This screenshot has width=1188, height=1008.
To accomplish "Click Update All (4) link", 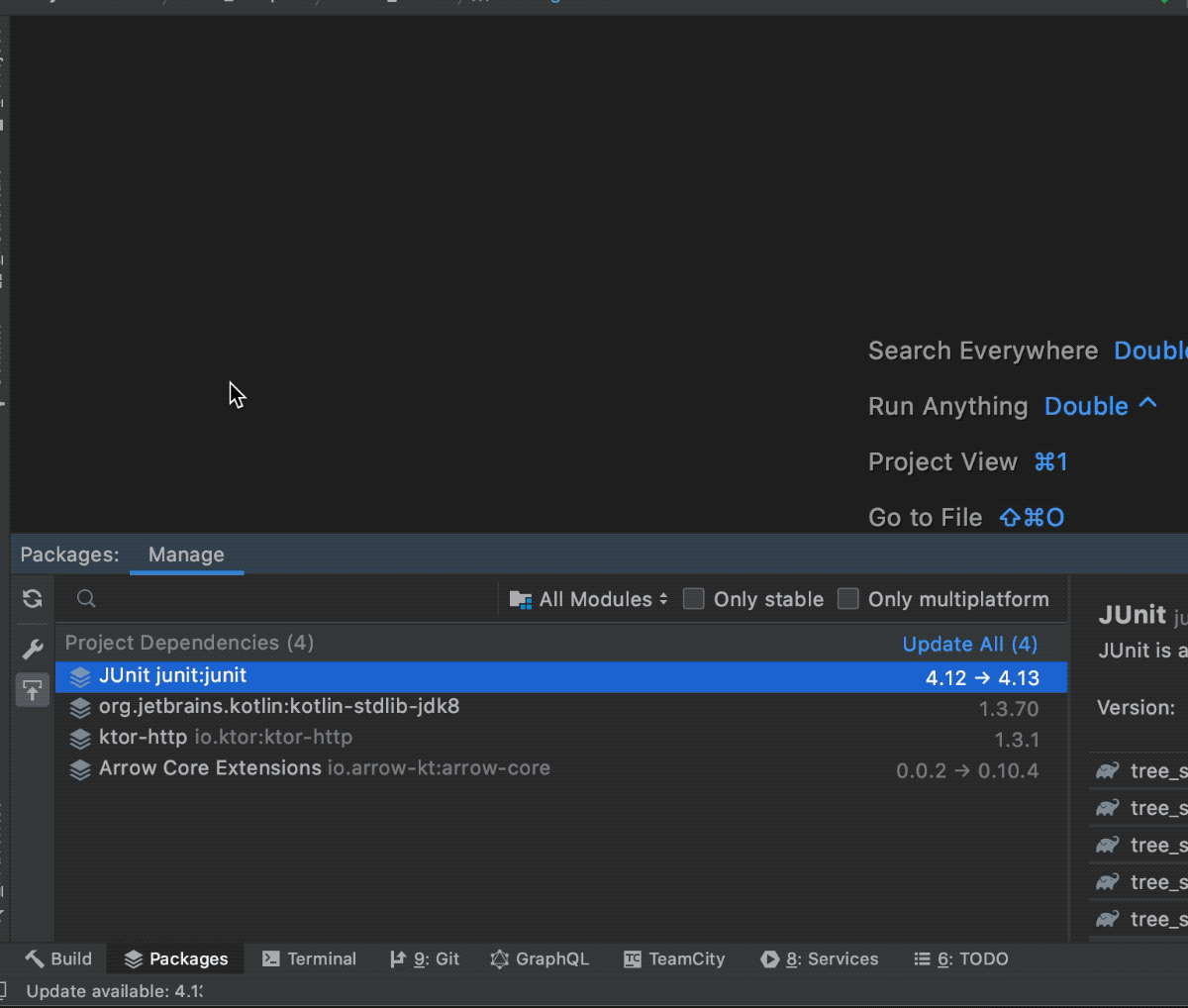I will coord(970,644).
